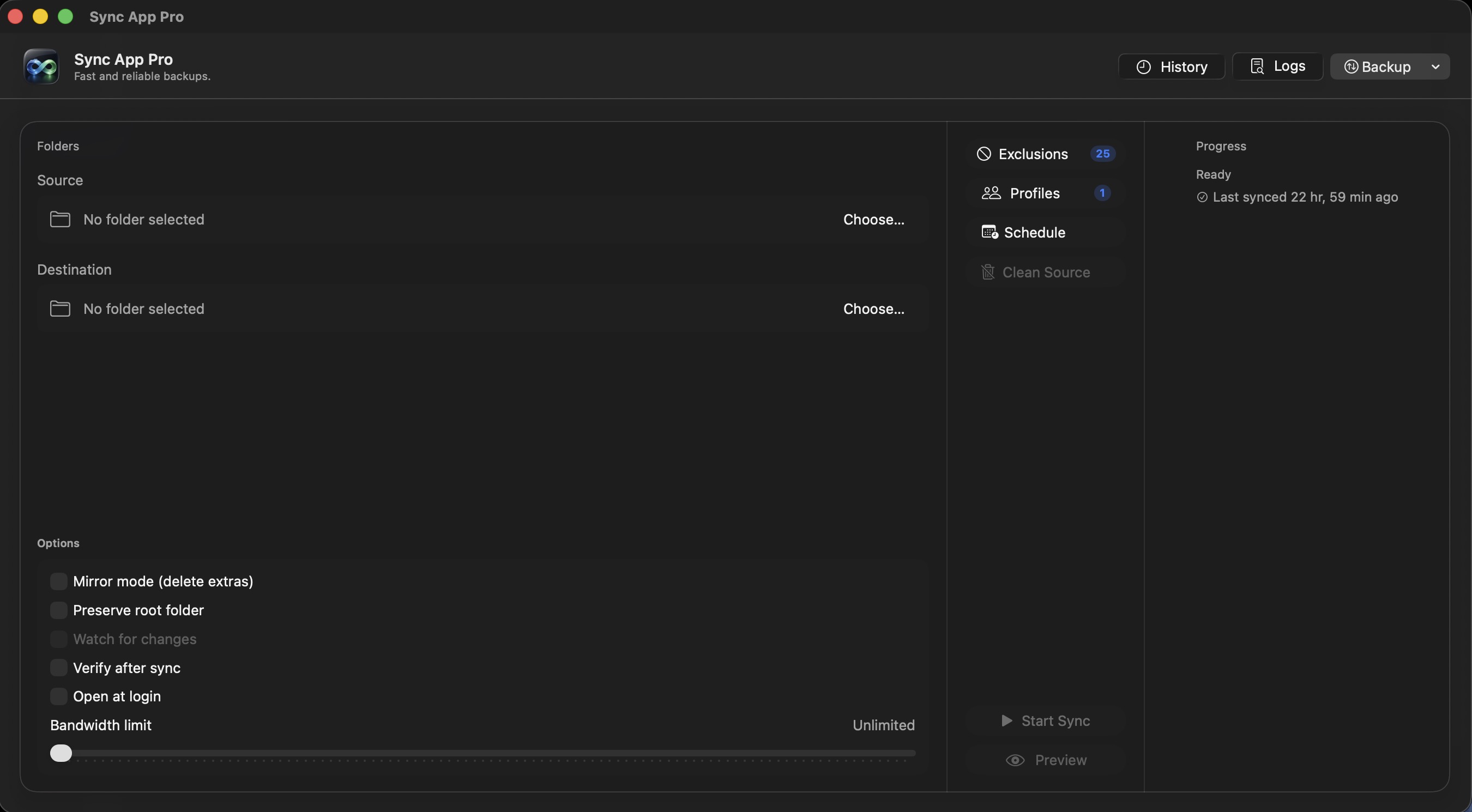The image size is (1472, 812).
Task: Click the Backup mode label
Action: pos(1386,67)
